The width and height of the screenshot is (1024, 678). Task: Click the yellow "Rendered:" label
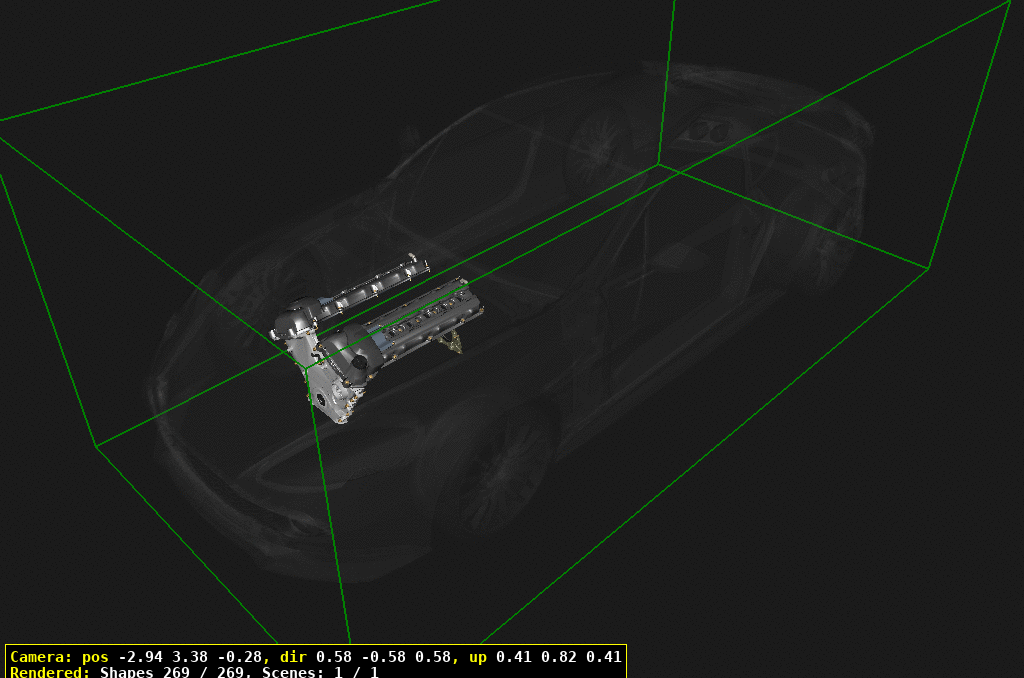pyautogui.click(x=50, y=672)
